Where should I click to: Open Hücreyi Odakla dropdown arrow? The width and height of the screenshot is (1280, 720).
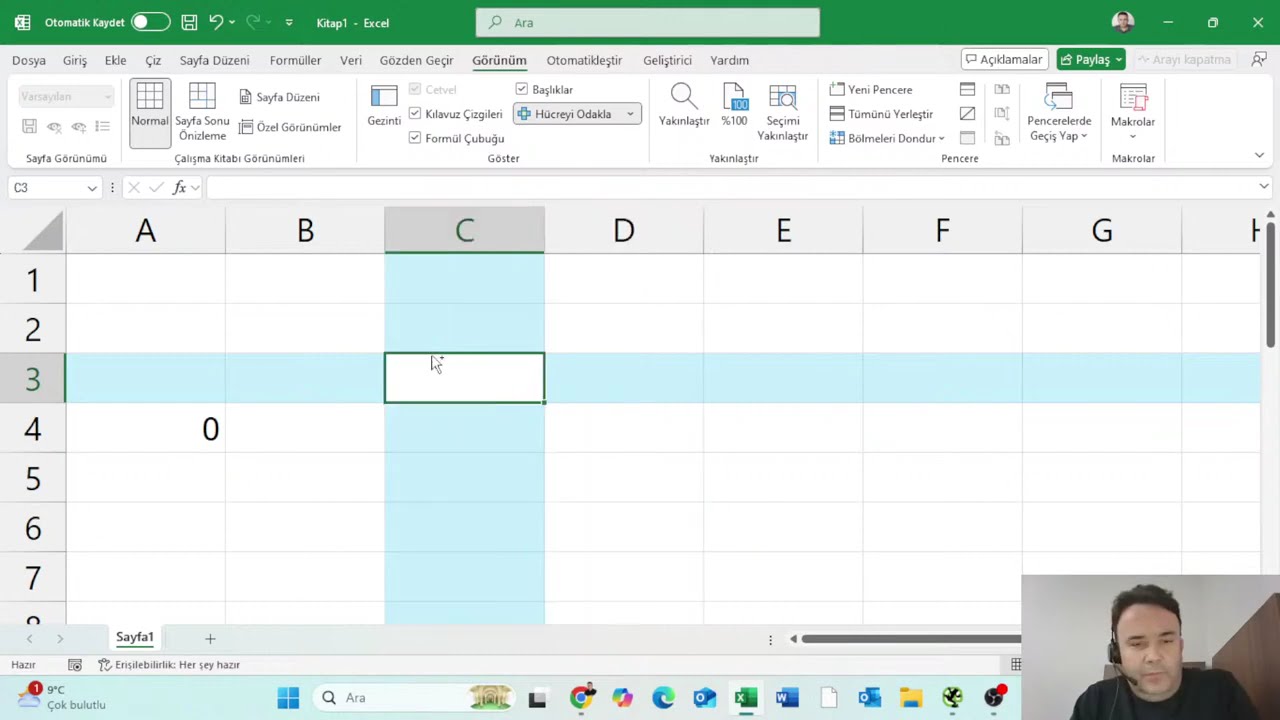[630, 114]
